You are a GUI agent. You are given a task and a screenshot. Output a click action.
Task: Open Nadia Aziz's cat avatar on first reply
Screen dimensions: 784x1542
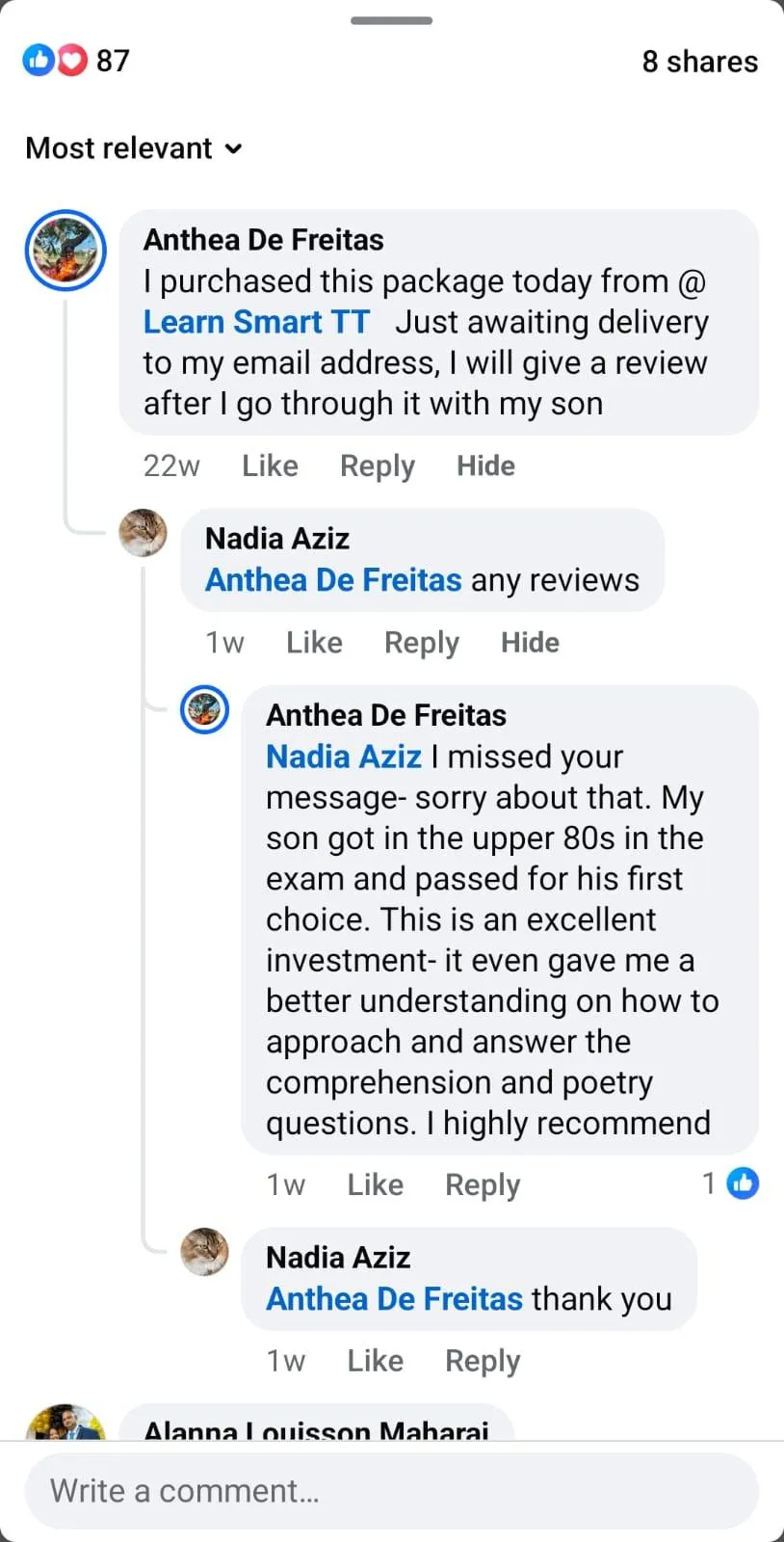143,533
